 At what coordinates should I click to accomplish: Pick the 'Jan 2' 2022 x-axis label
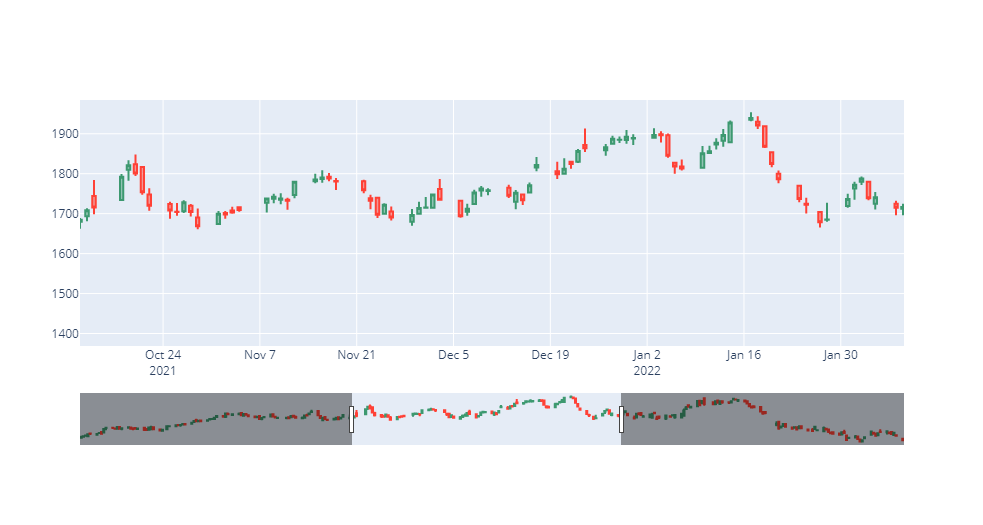pyautogui.click(x=647, y=355)
